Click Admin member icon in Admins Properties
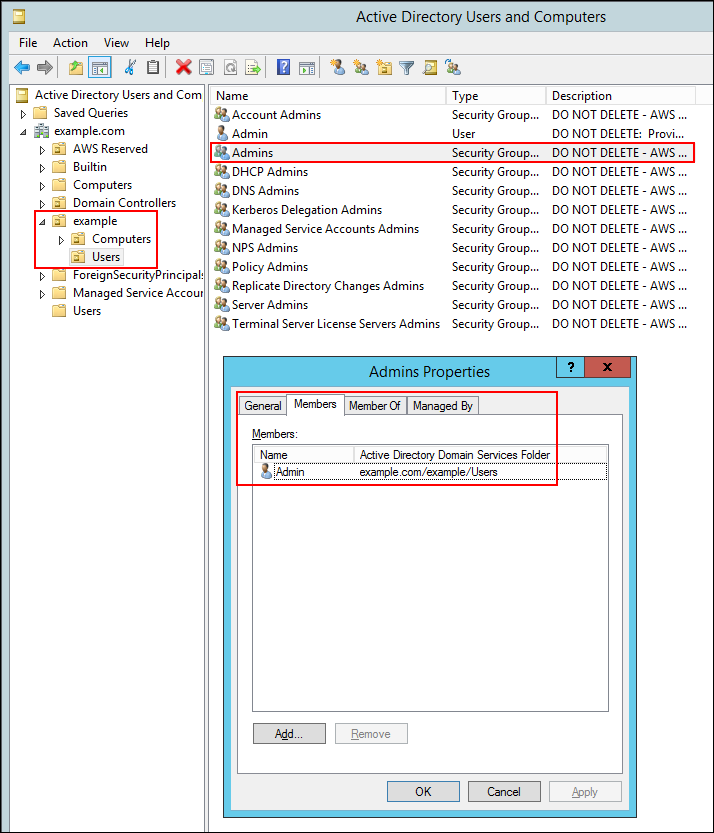Screen dimensions: 714x833 [266, 471]
